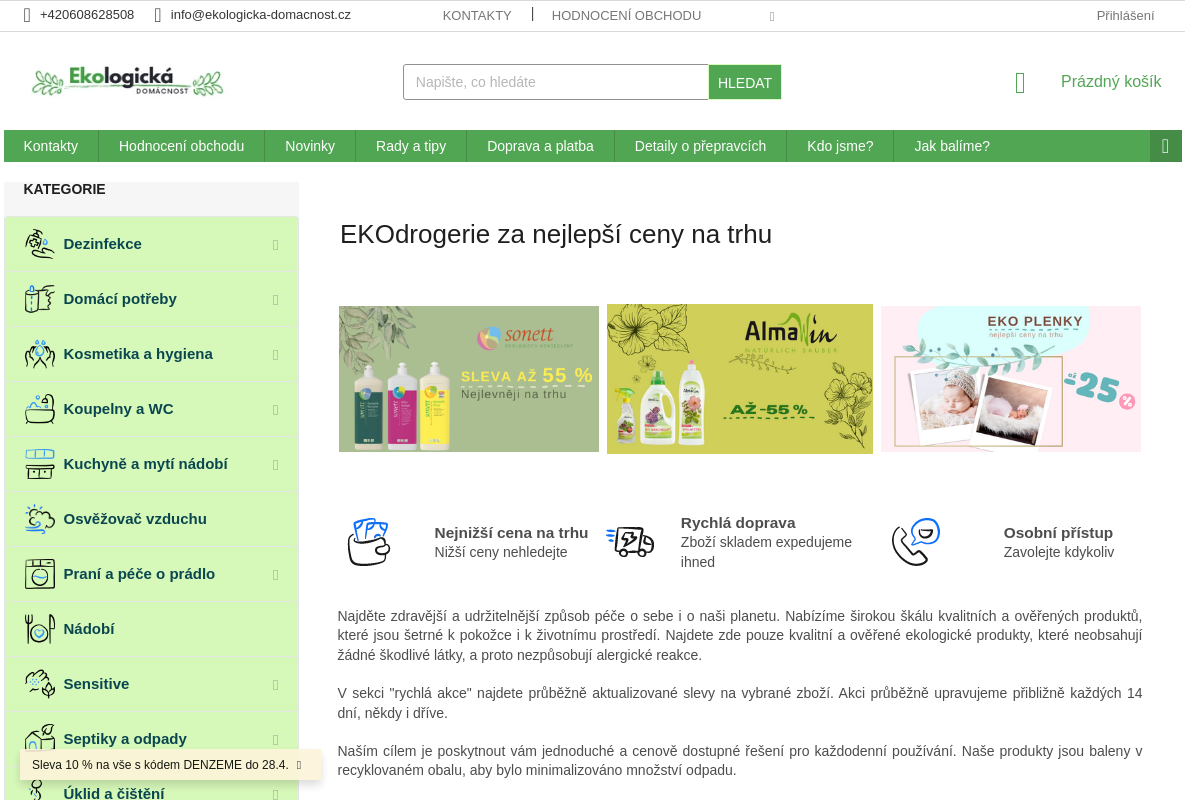Open Kontakty in green navigation bar
The height and width of the screenshot is (800, 1200).
coord(51,146)
